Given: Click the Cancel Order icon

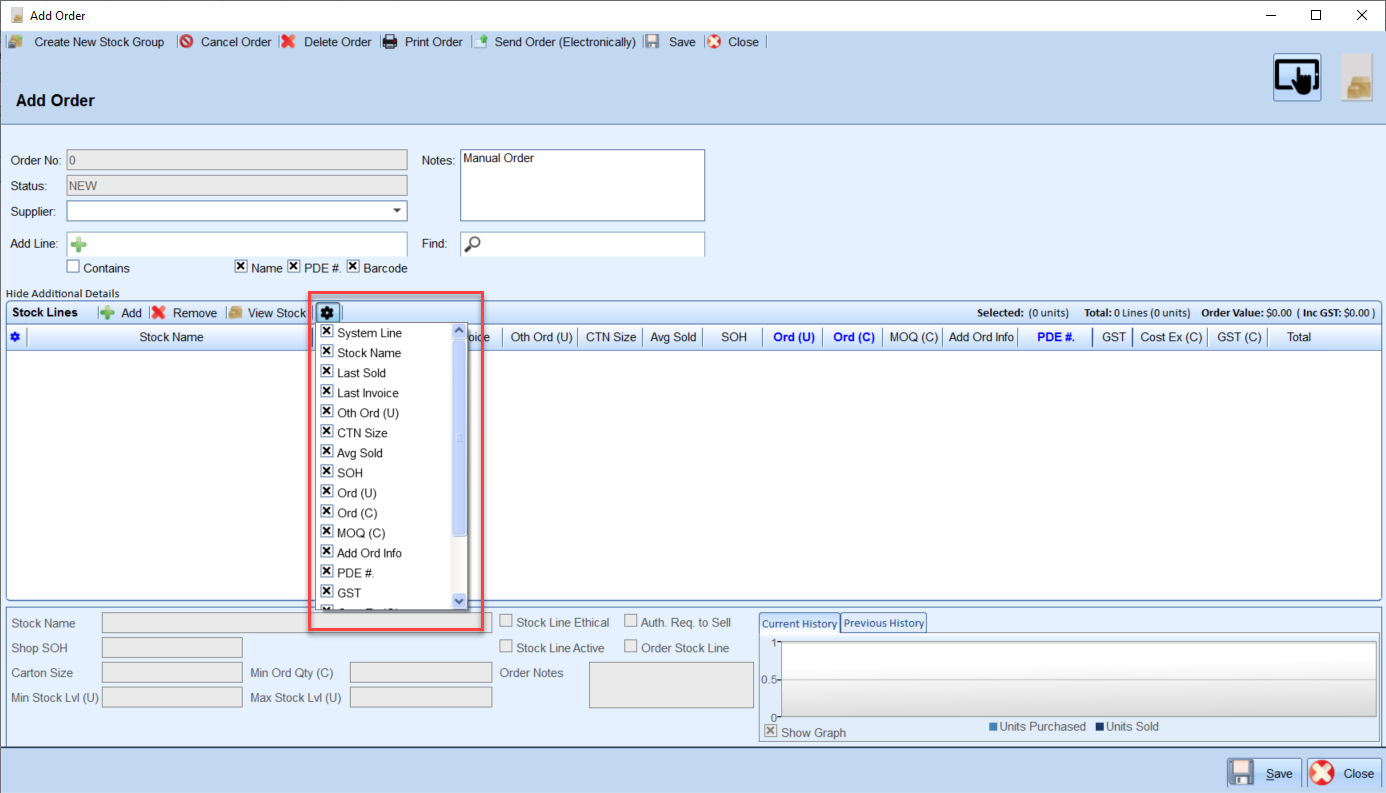Looking at the screenshot, I should [x=186, y=42].
